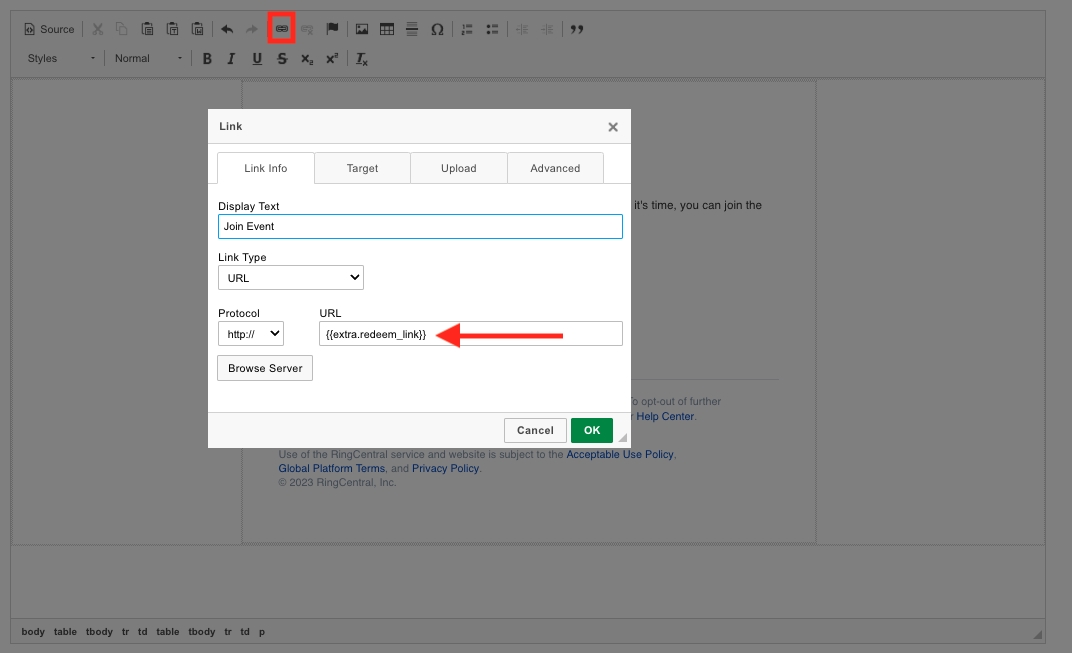Switch to the Upload tab
The image size is (1072, 653).
tap(459, 168)
